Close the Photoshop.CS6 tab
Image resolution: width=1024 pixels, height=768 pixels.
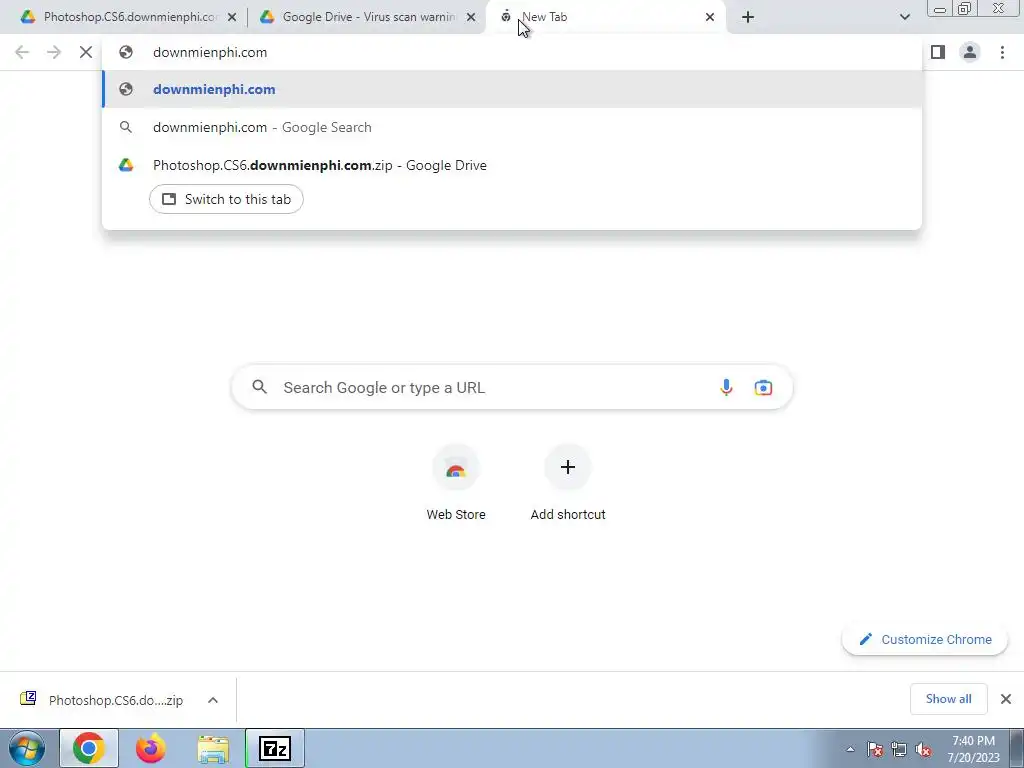tap(232, 18)
